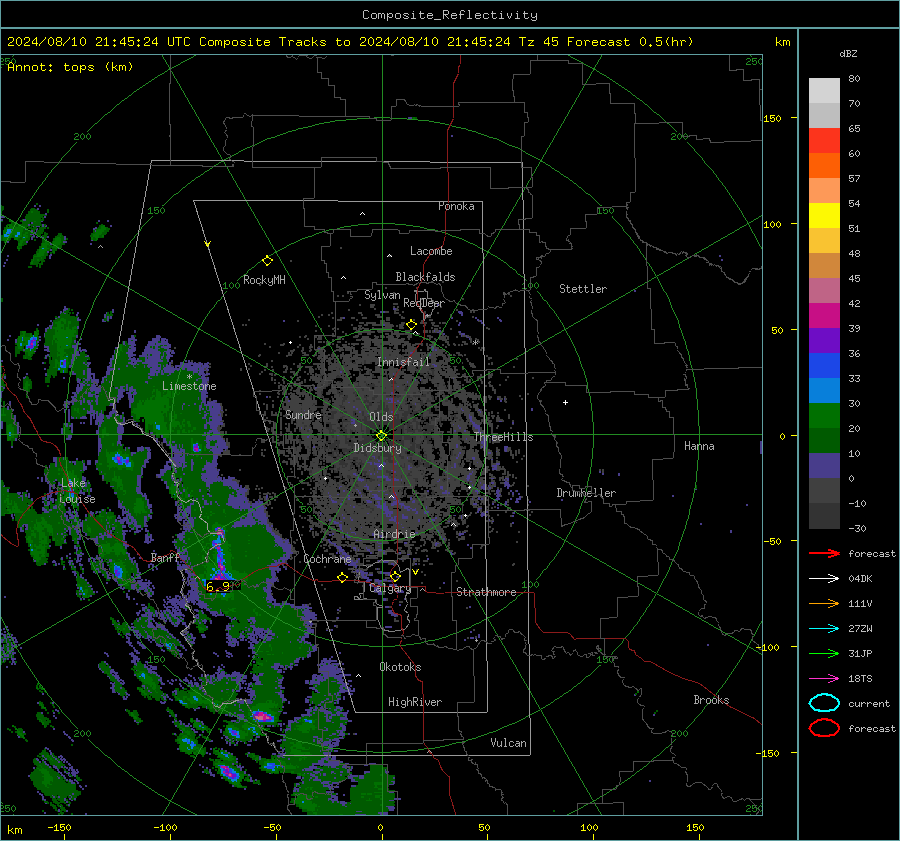Click the Hanna town label
This screenshot has width=900, height=841.
(x=699, y=446)
